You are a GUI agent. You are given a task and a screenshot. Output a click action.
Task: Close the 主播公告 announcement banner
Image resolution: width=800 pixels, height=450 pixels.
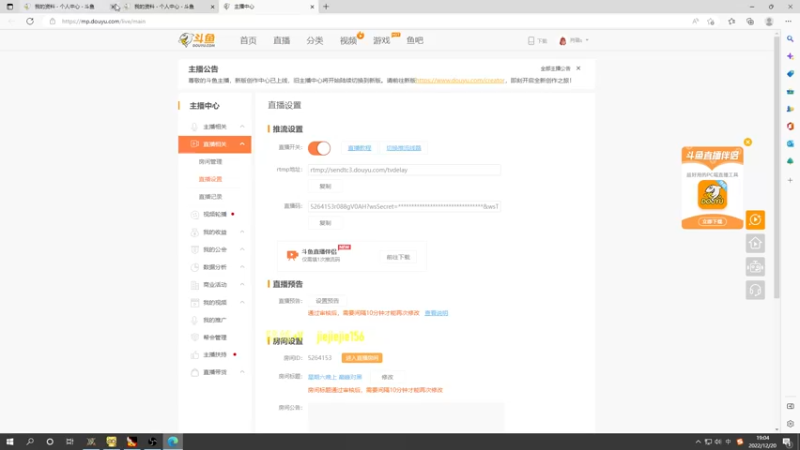[578, 68]
